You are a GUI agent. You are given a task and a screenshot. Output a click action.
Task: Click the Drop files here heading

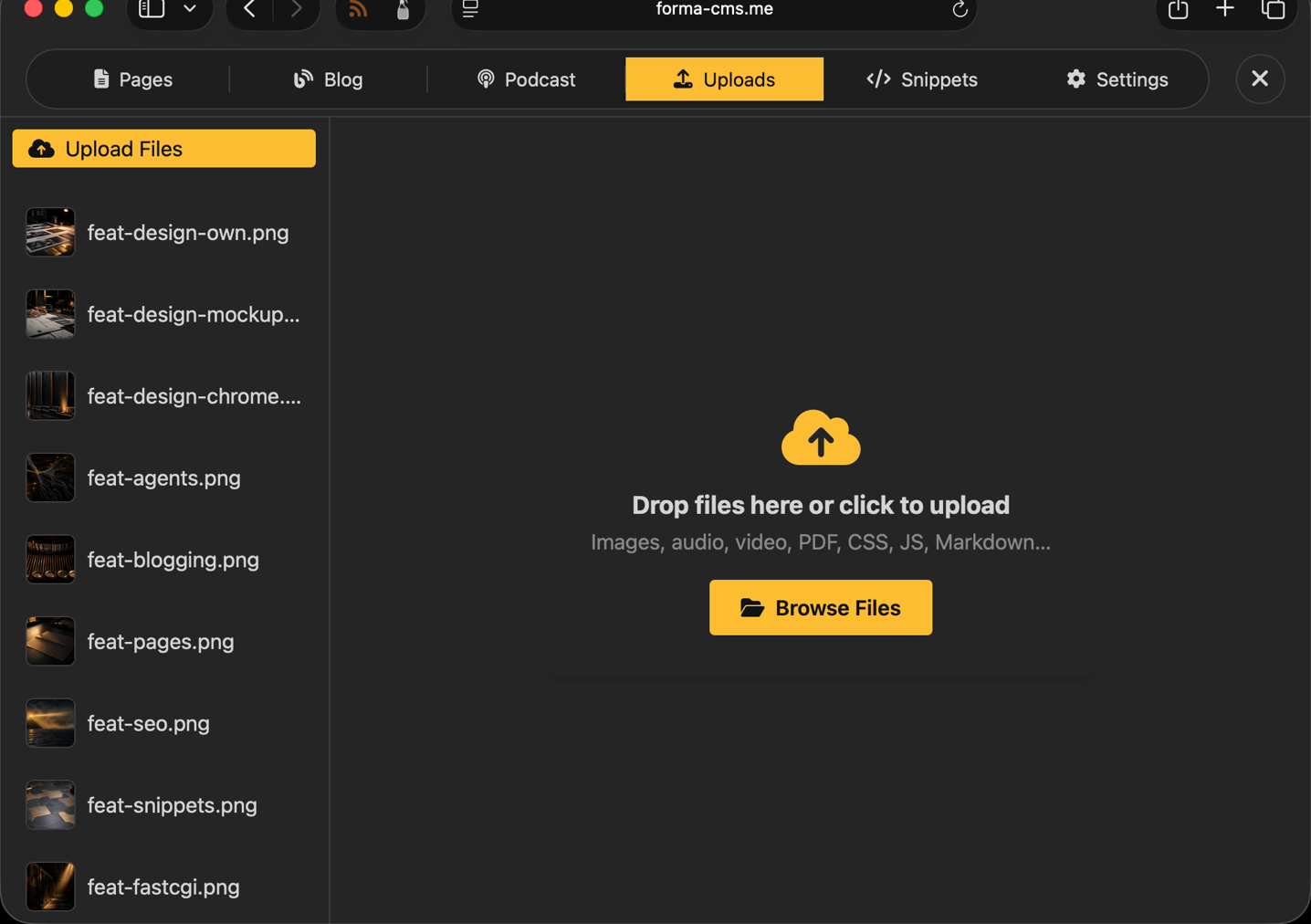coord(821,505)
